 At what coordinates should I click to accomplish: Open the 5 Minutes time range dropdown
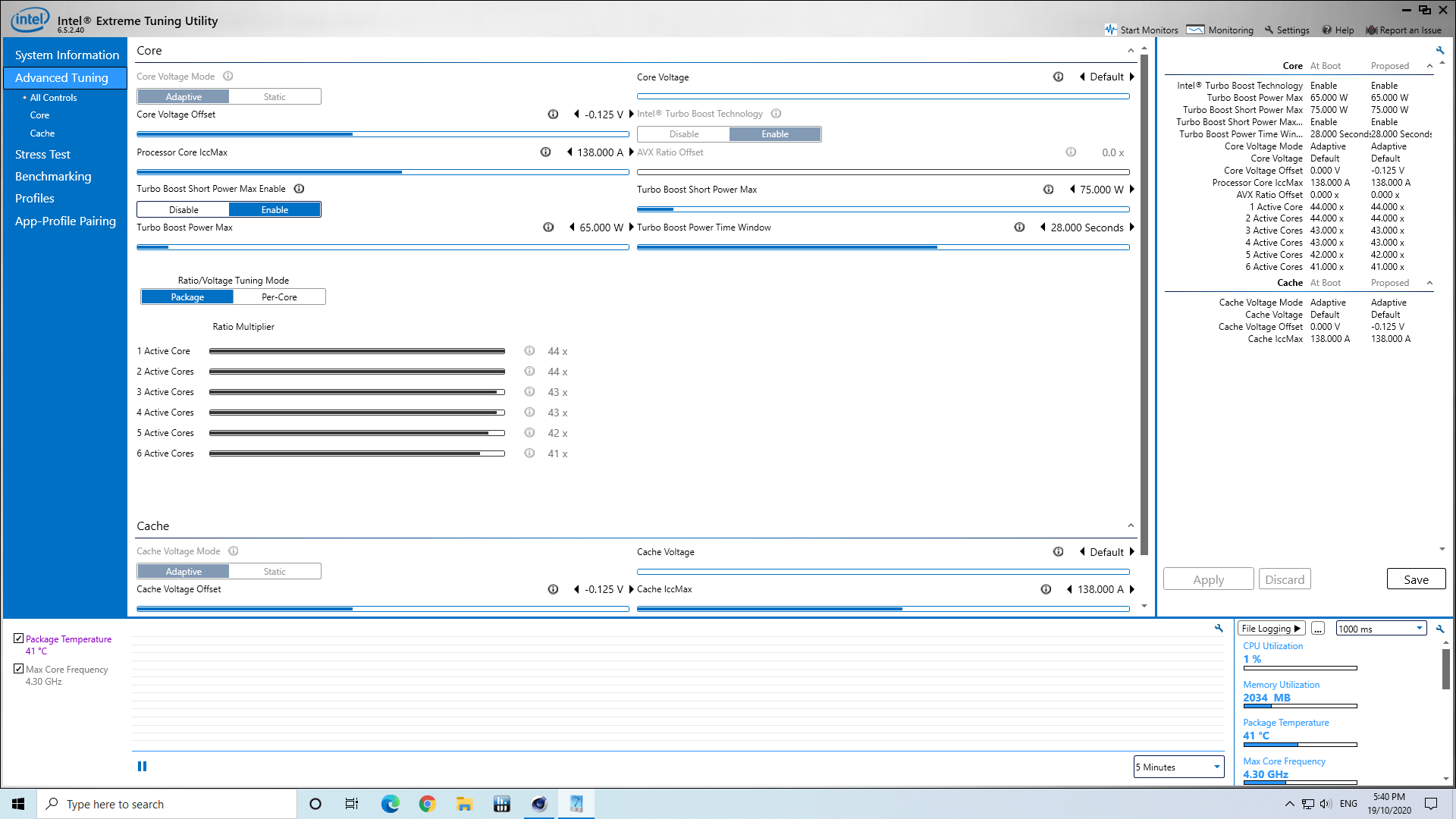click(x=1178, y=767)
